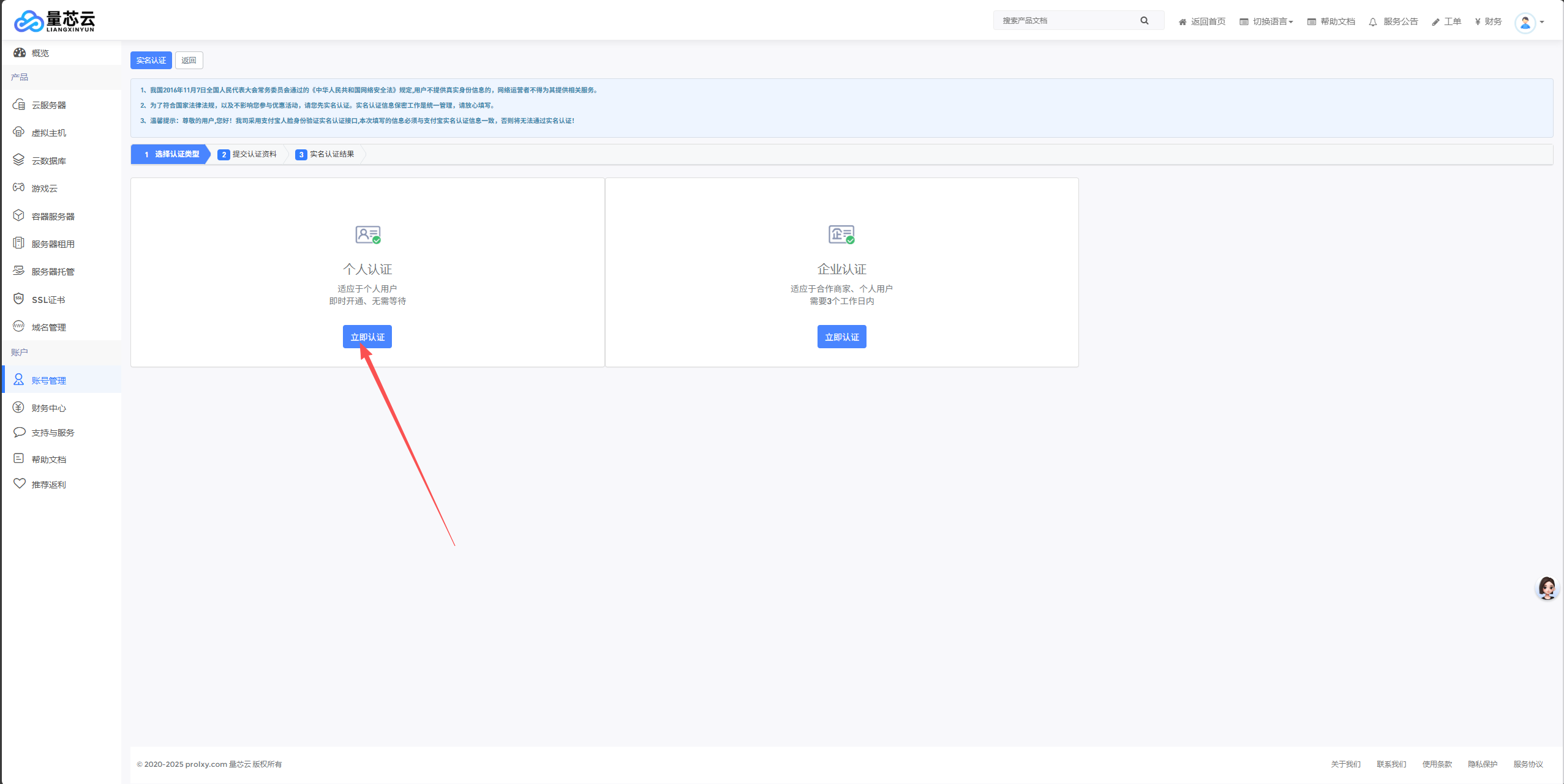The height and width of the screenshot is (784, 1564).
Task: Click the finance center yen icon
Action: click(x=19, y=408)
